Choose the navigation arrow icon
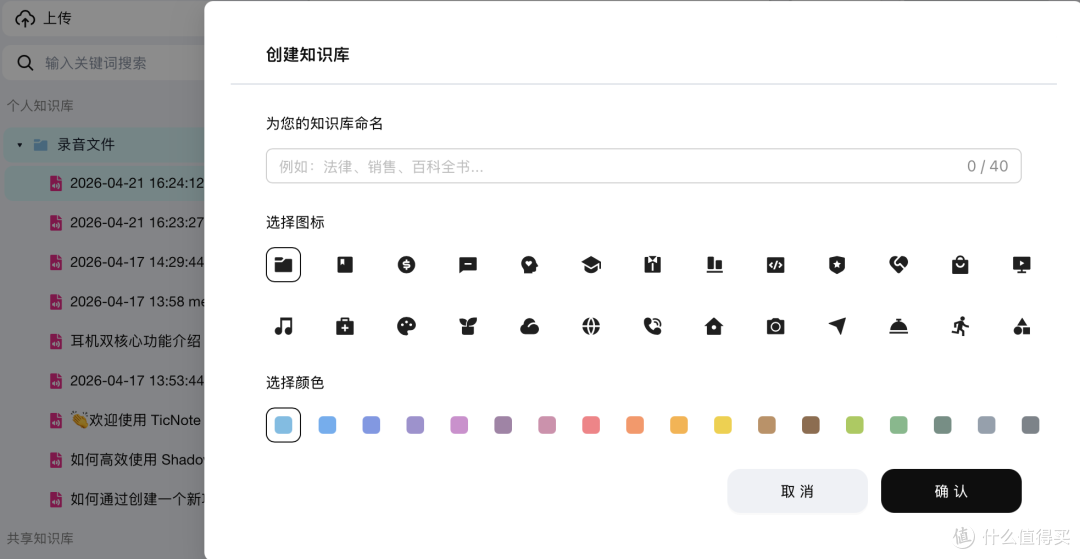Image resolution: width=1080 pixels, height=559 pixels. (837, 326)
